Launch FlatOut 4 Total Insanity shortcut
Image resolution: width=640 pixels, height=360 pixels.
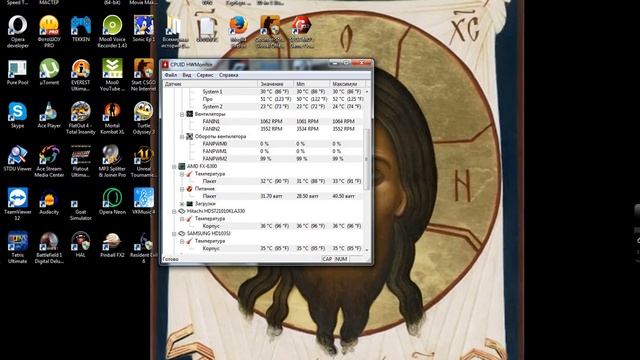tap(81, 118)
